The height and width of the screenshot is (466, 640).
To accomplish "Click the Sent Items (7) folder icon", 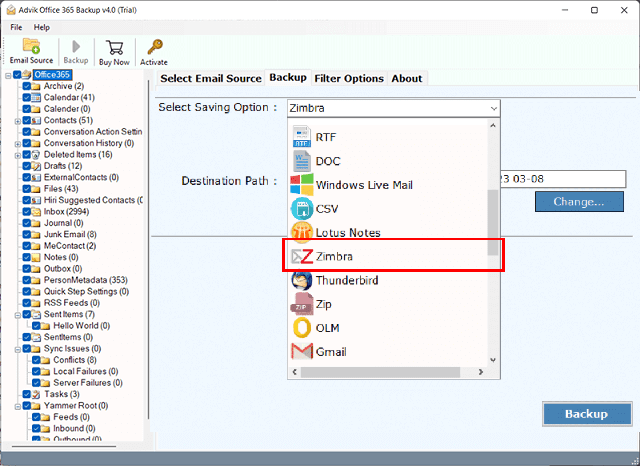I will click(36, 315).
